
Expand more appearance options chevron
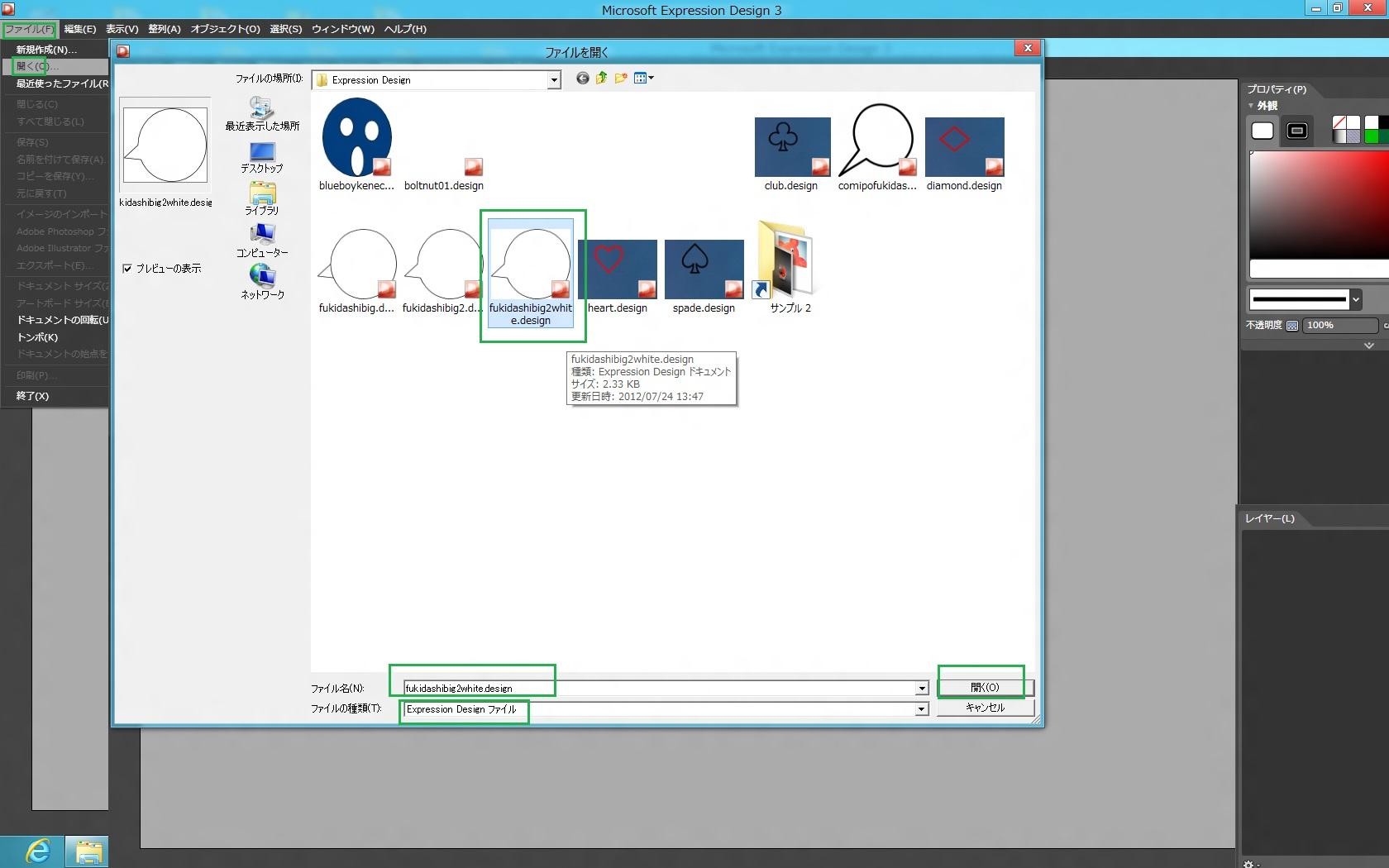[x=1369, y=346]
